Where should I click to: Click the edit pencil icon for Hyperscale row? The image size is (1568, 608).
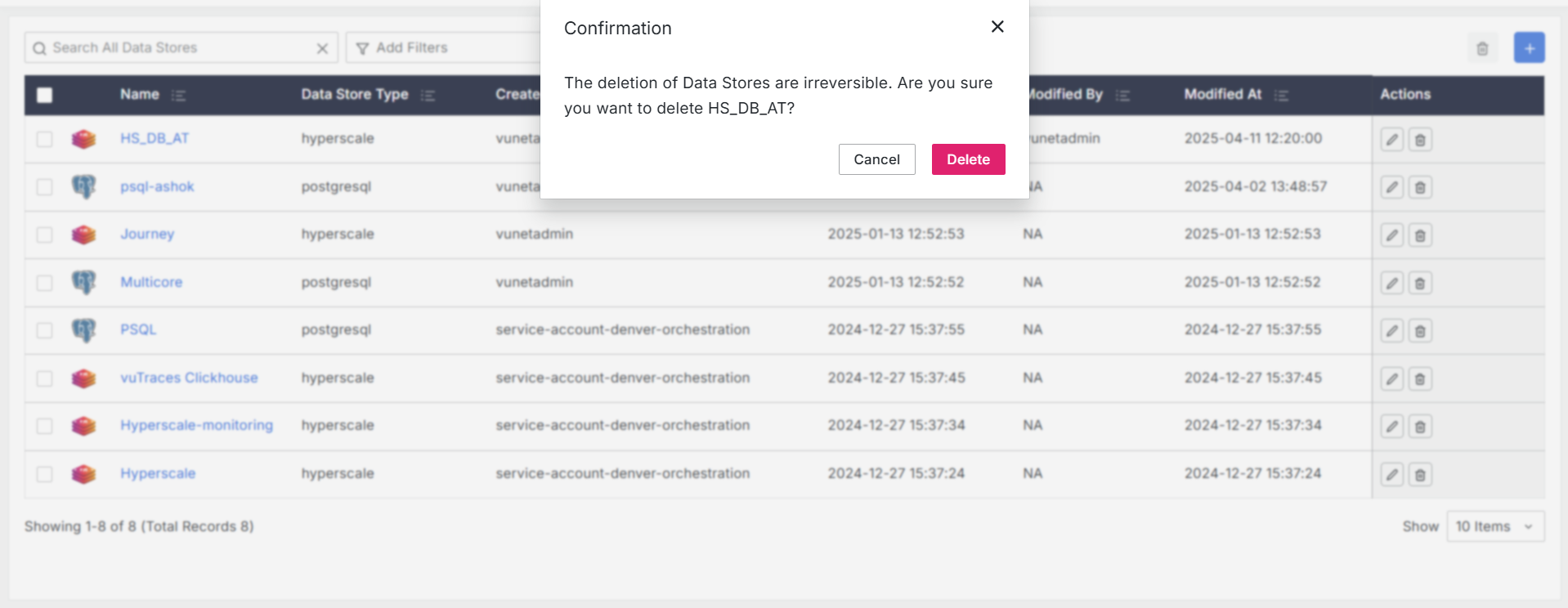[1391, 475]
